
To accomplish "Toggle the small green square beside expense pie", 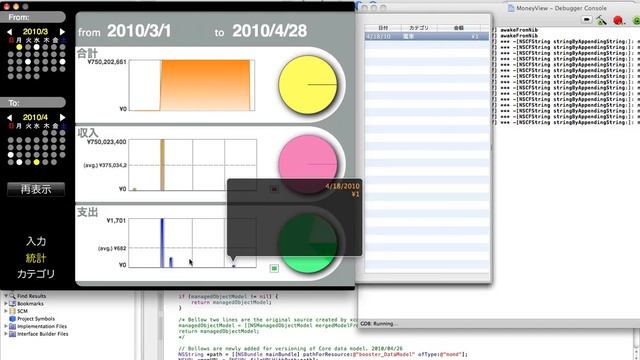I will pos(274,268).
